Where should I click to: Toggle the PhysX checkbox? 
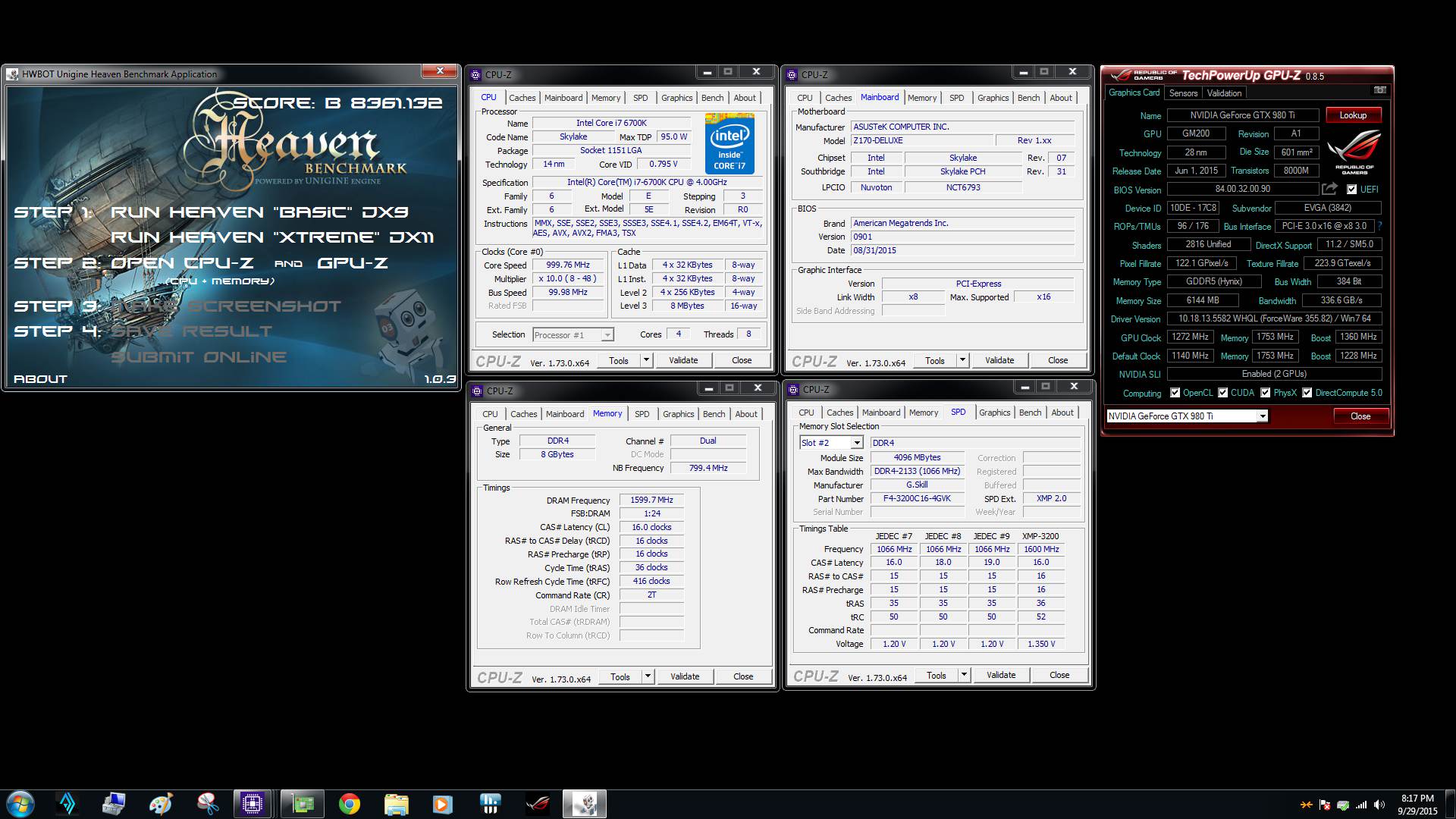click(1265, 393)
